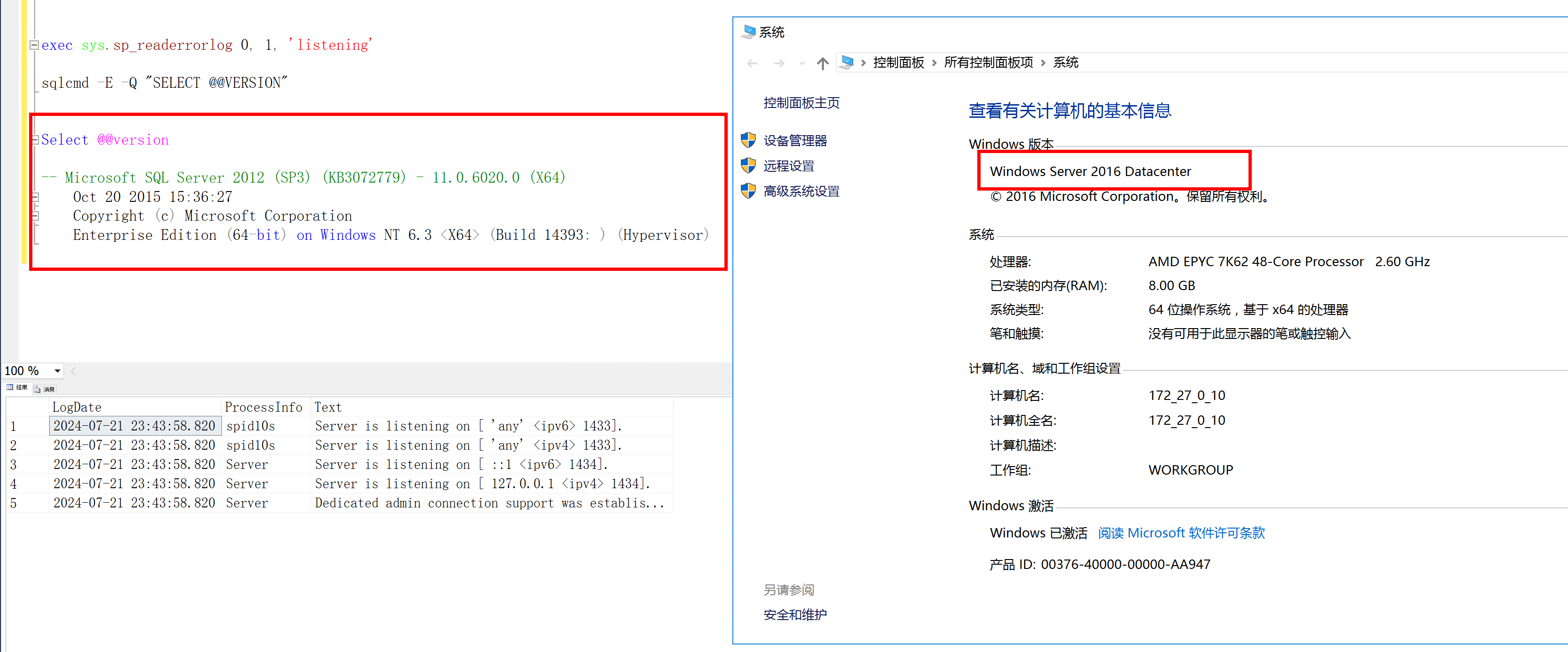Place cursor in sqlcmd -E -Q line
1568x652 pixels.
pyautogui.click(x=164, y=83)
